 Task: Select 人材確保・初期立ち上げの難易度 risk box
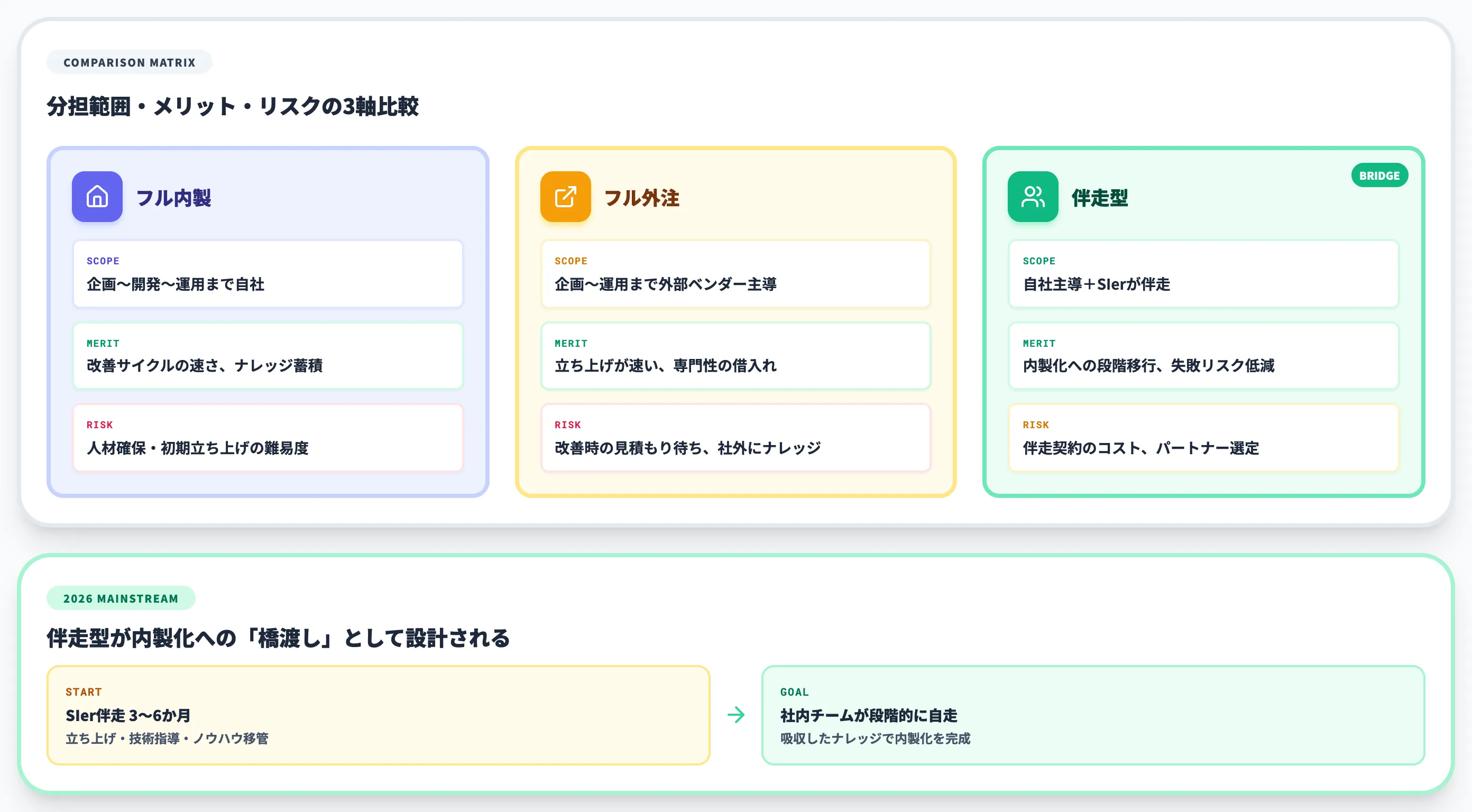[x=268, y=438]
